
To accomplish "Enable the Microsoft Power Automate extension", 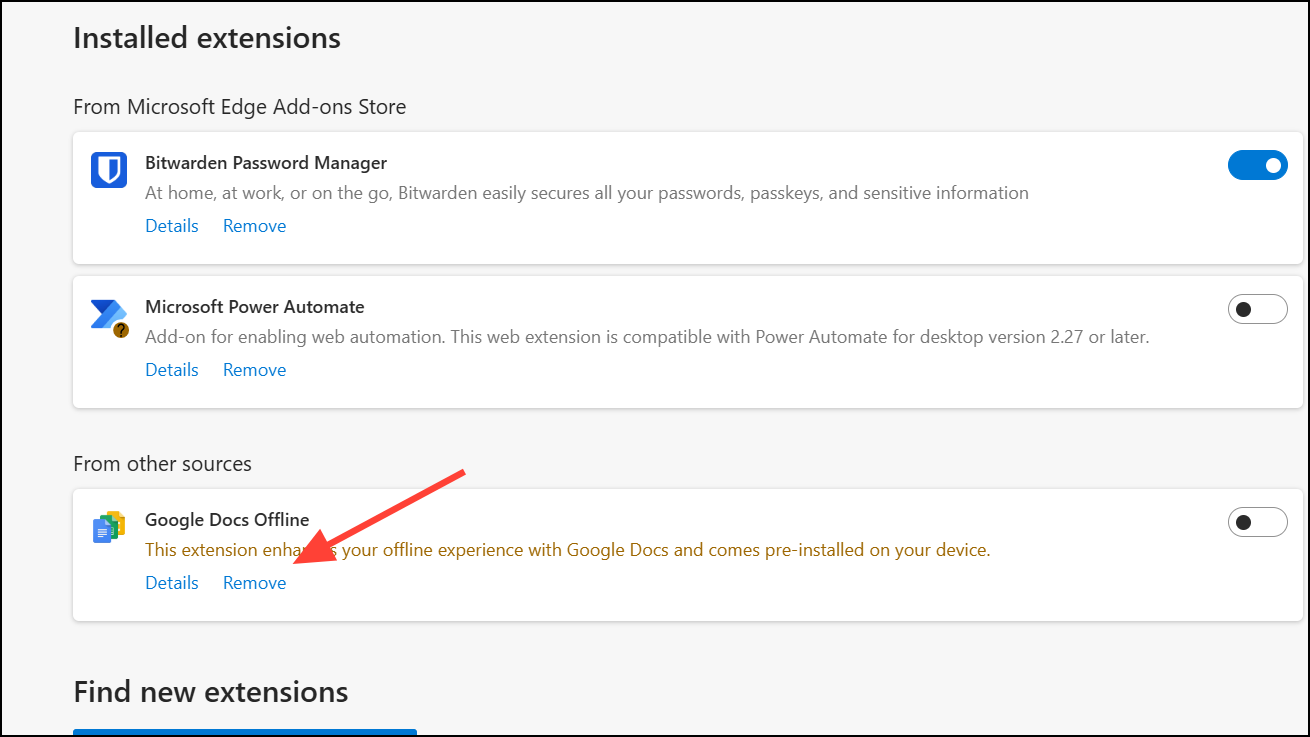I will click(x=1258, y=308).
